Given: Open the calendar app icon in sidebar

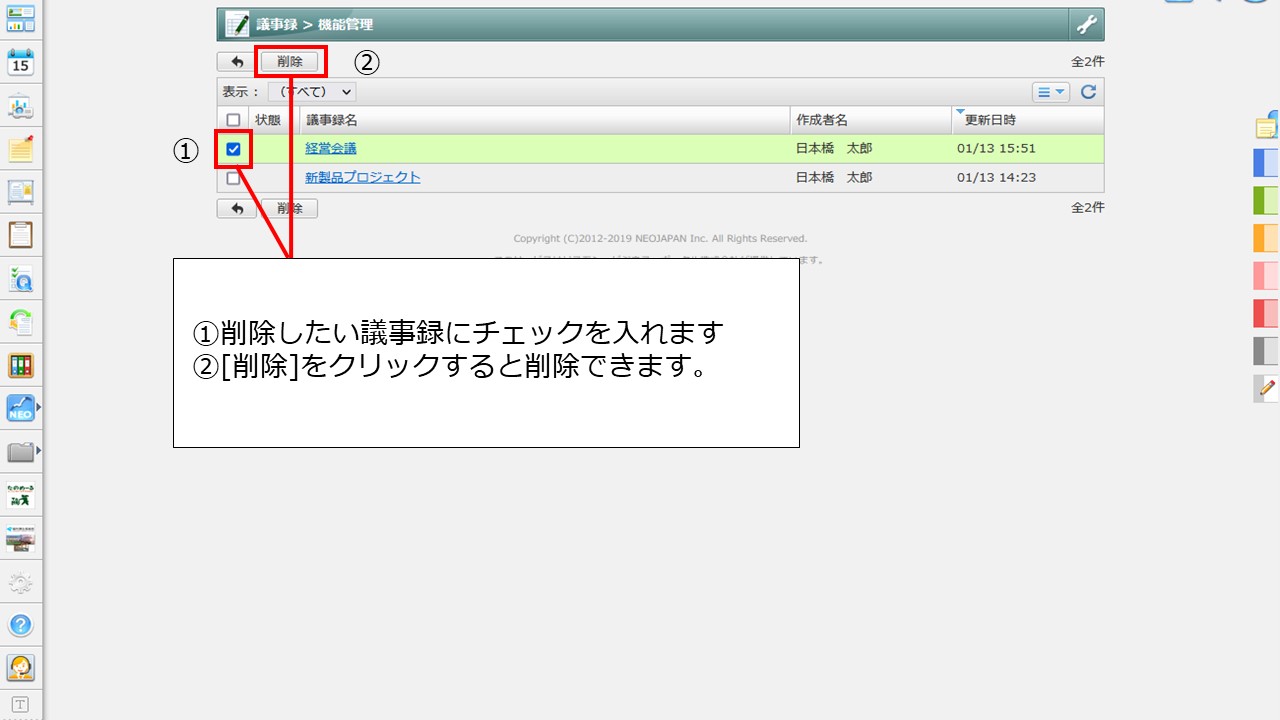Looking at the screenshot, I should click(x=20, y=62).
